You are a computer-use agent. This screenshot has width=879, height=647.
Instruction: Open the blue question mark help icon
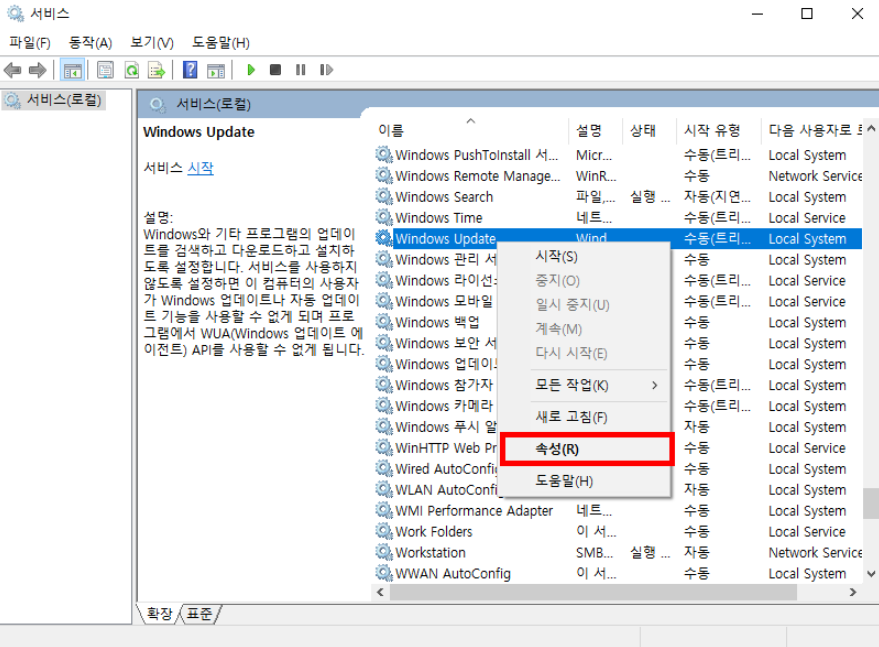190,70
